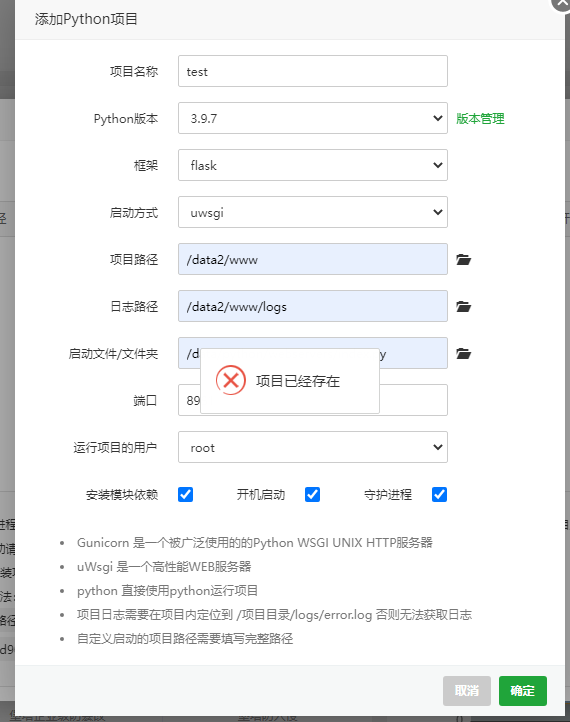Click the 项目已经存在 message text
The image size is (570, 722).
point(298,381)
